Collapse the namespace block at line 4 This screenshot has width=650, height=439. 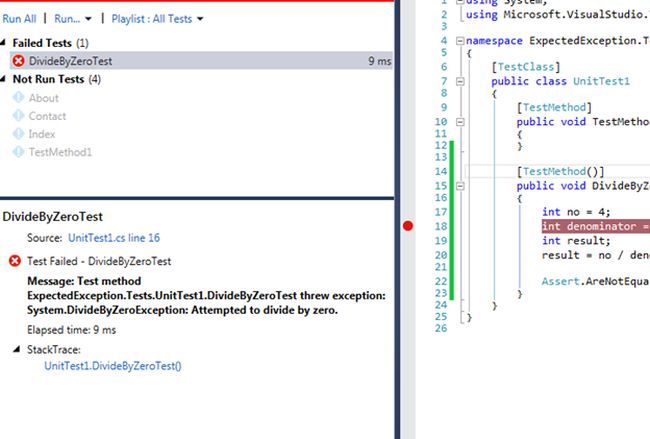[x=460, y=41]
